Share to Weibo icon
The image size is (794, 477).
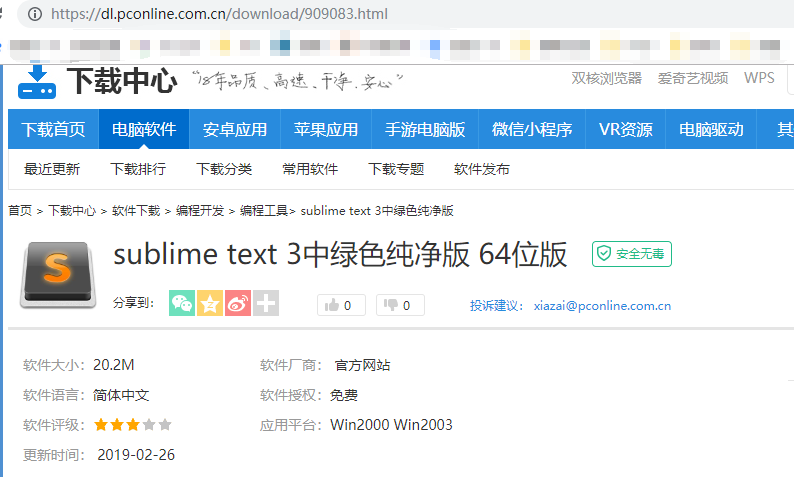click(x=238, y=303)
